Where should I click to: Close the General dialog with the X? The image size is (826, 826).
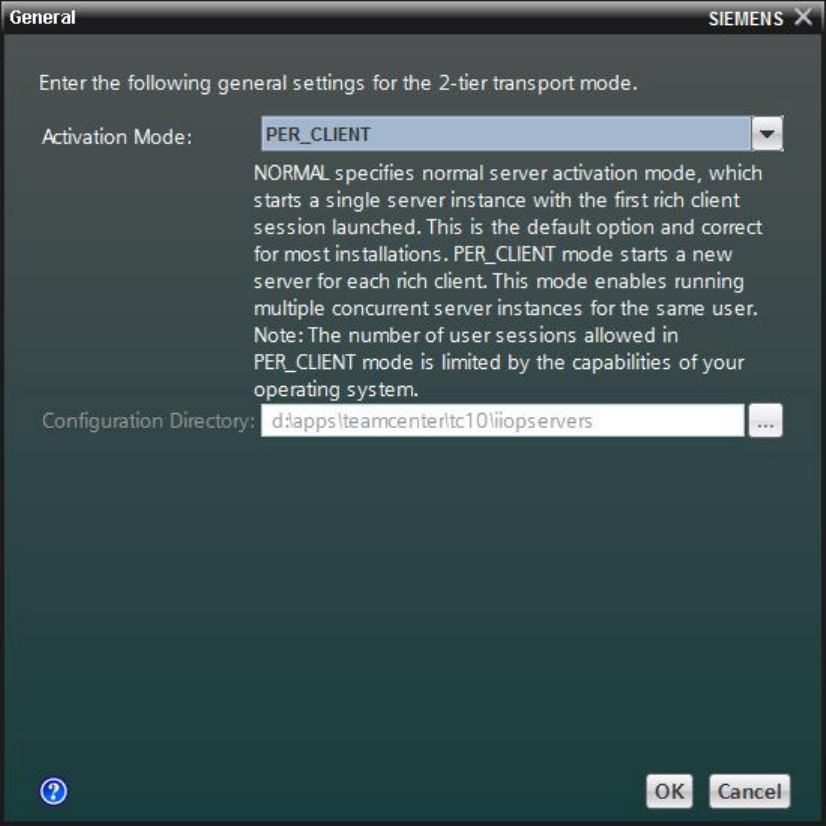point(803,17)
